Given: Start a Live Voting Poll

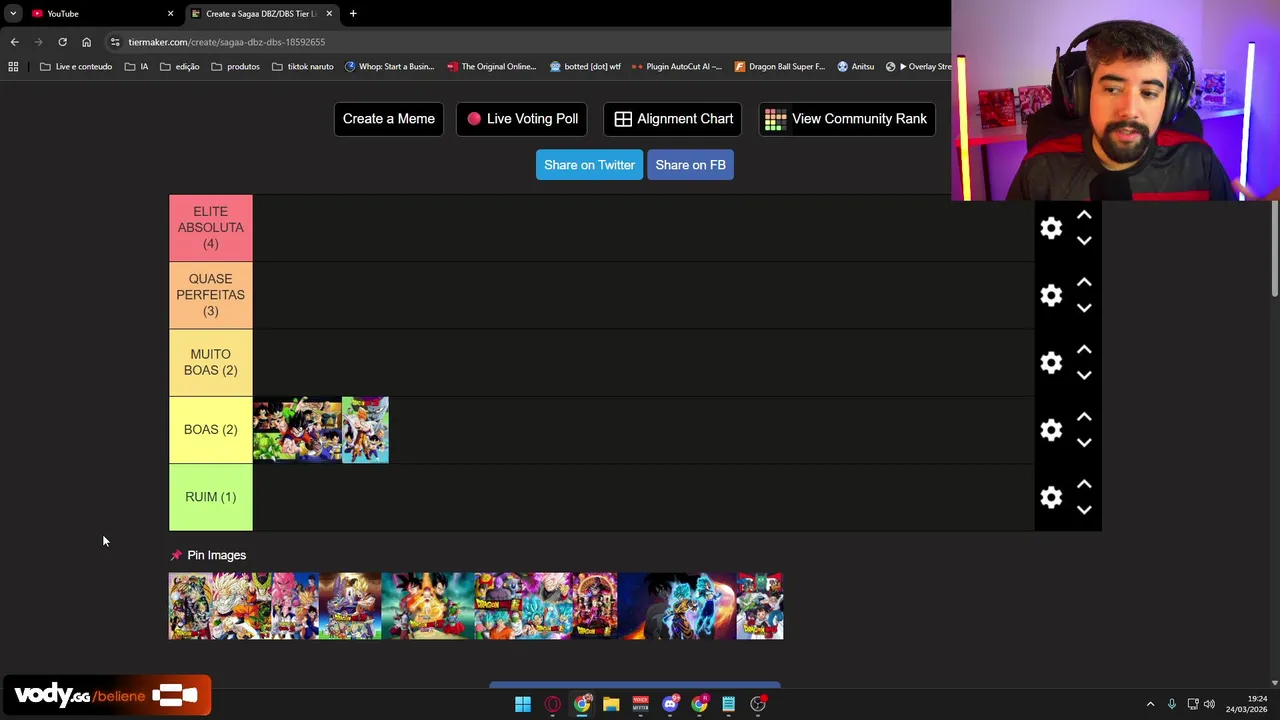Looking at the screenshot, I should pos(522,119).
